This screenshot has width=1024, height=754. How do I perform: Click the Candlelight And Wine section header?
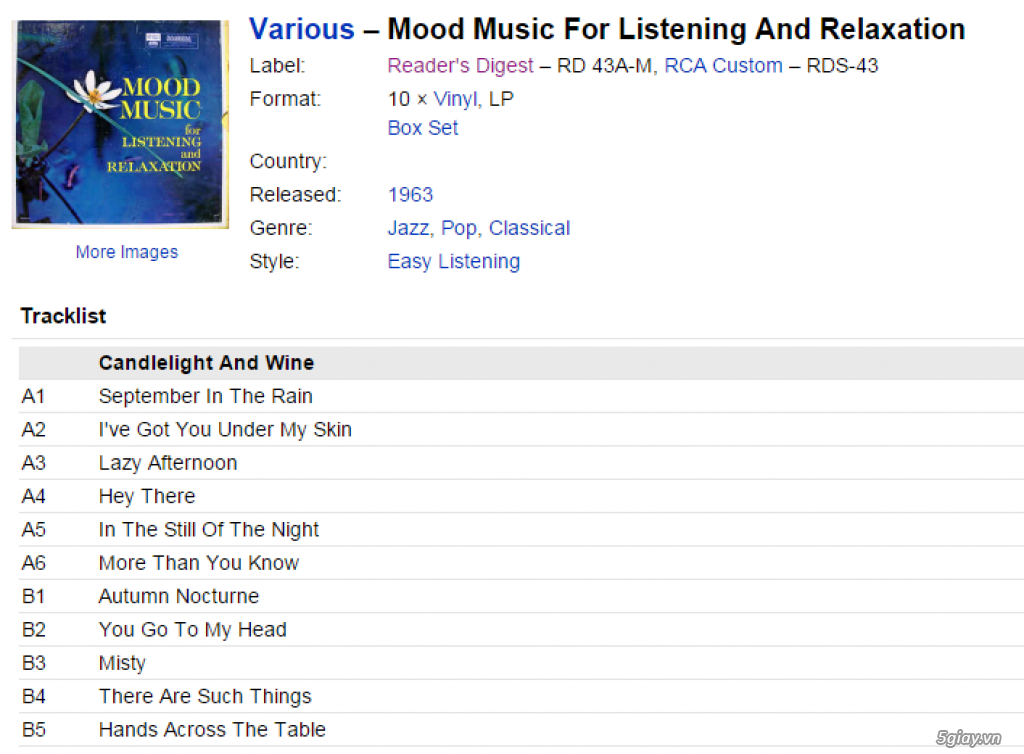click(206, 363)
